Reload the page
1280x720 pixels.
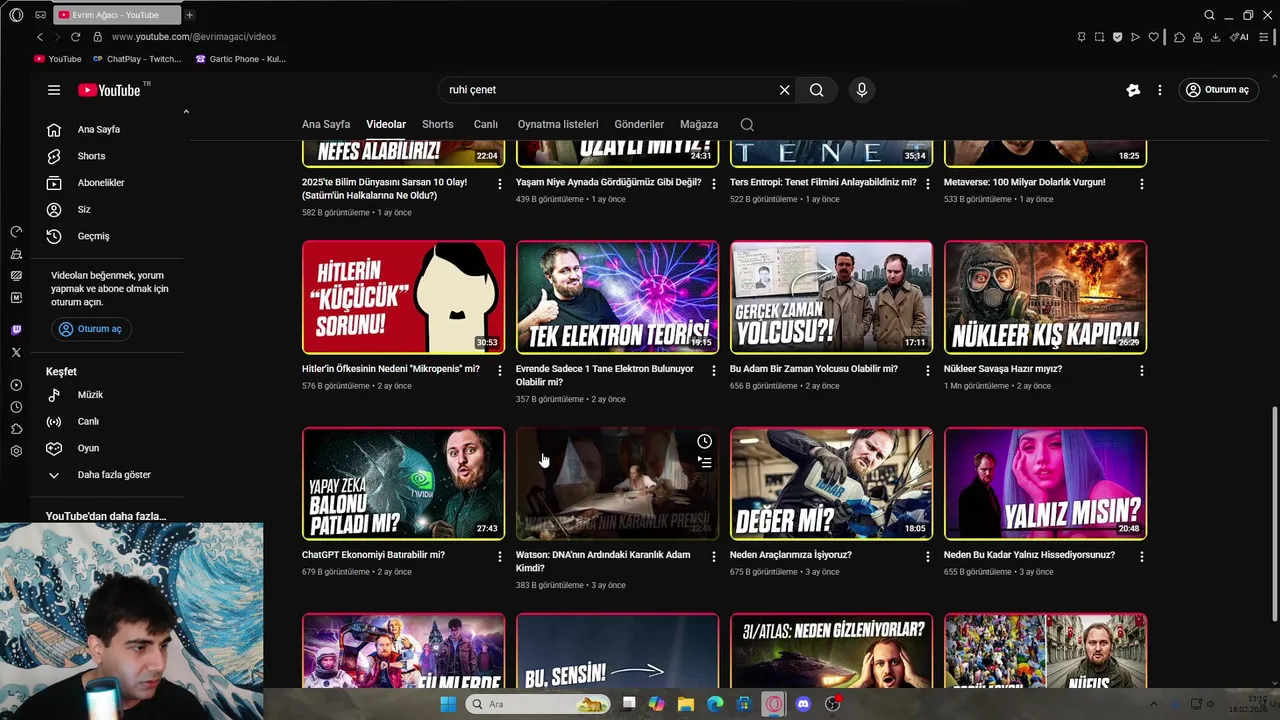[x=75, y=37]
